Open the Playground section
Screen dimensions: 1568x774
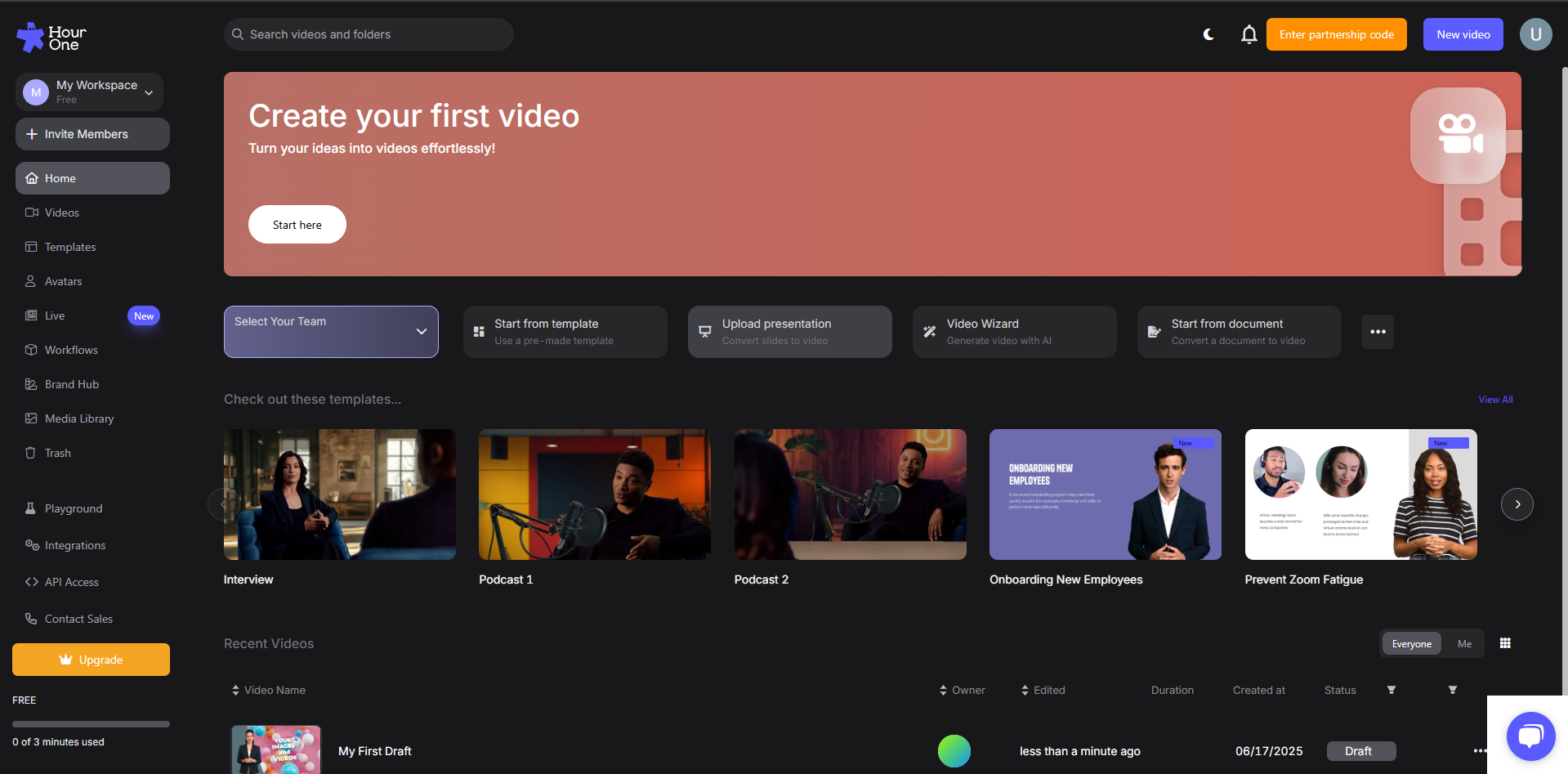pyautogui.click(x=74, y=508)
